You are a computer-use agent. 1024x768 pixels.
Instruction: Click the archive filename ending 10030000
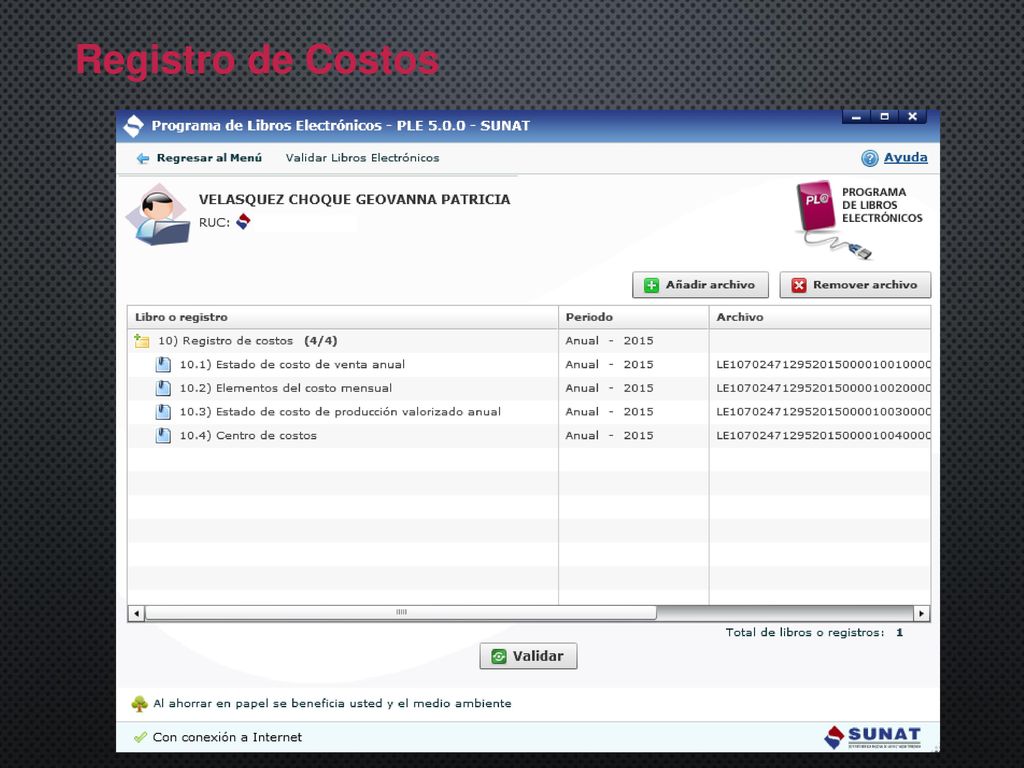click(x=823, y=412)
